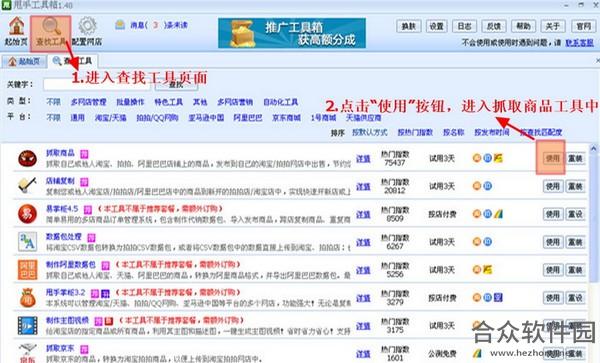This screenshot has width=600, height=363.
Task: Open 详情 link for 数据包处理
Action: coord(363,242)
